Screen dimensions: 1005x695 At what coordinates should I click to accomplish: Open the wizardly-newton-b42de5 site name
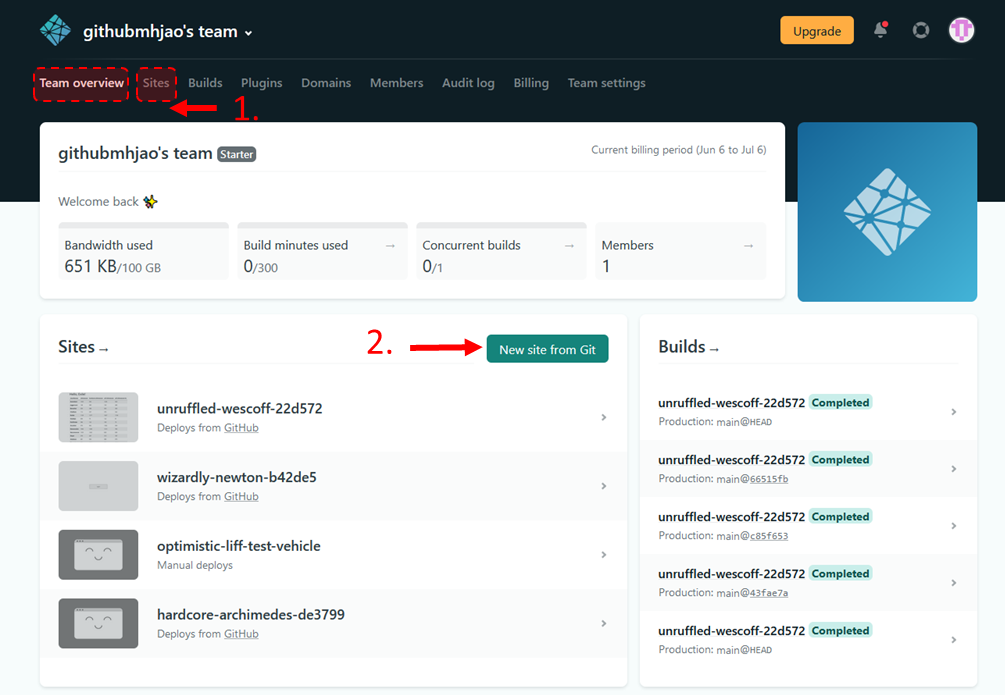point(237,477)
